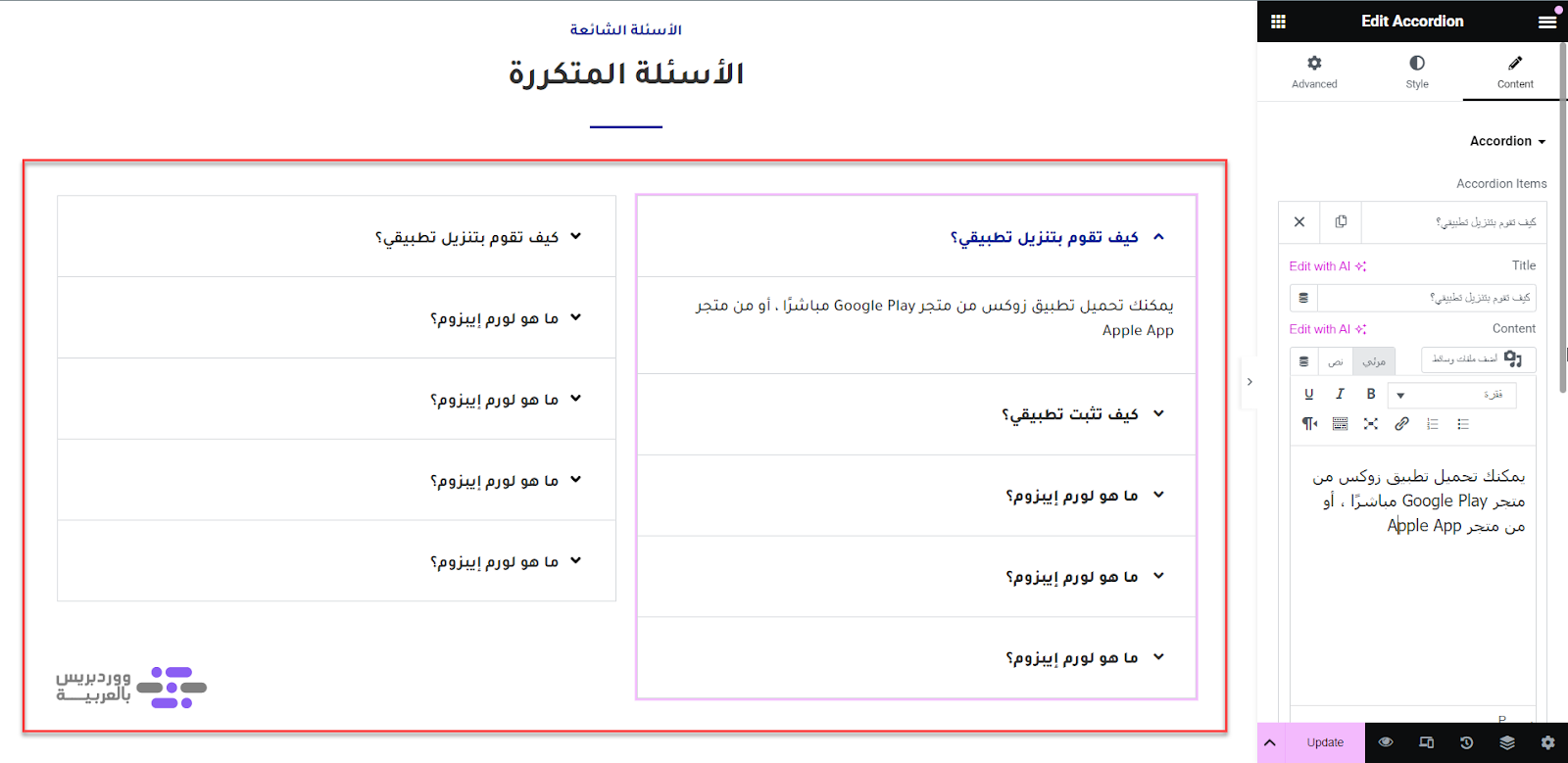
Task: Open distraction-free fullscreen editor mode
Action: (1371, 424)
